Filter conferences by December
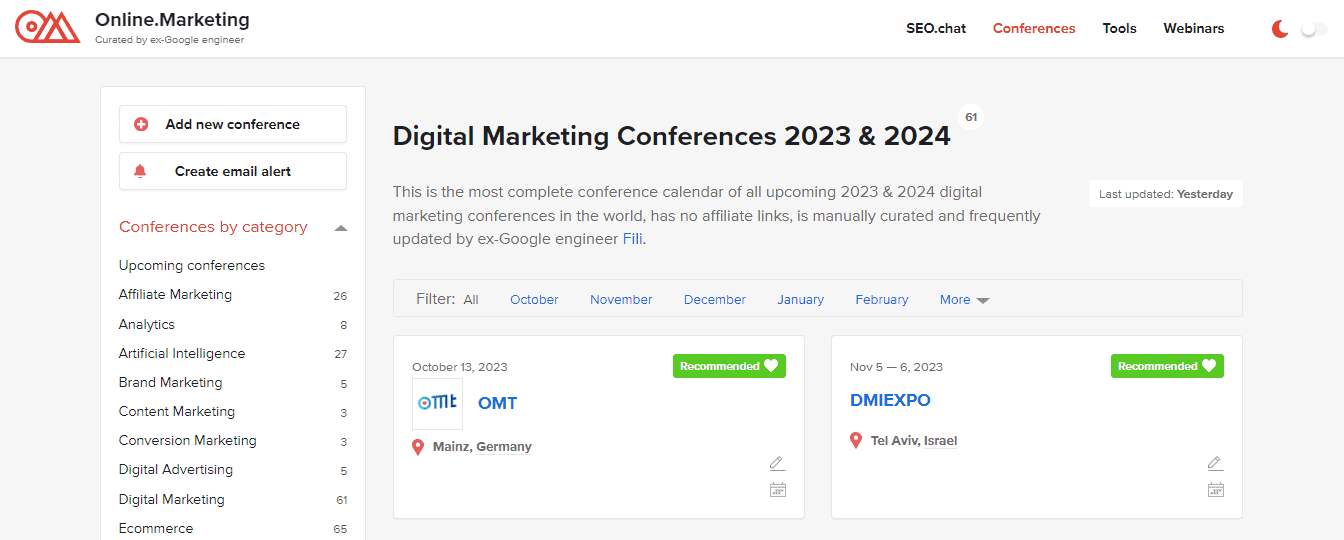Viewport: 1344px width, 540px height. (x=715, y=300)
